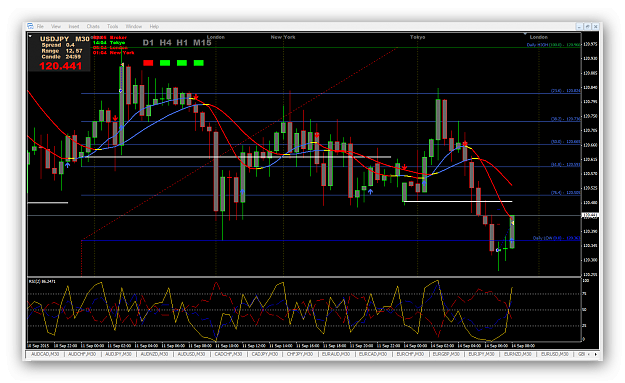The height and width of the screenshot is (383, 625).
Task: Switch to the AUDJPY,M30 chart tab
Action: point(118,354)
